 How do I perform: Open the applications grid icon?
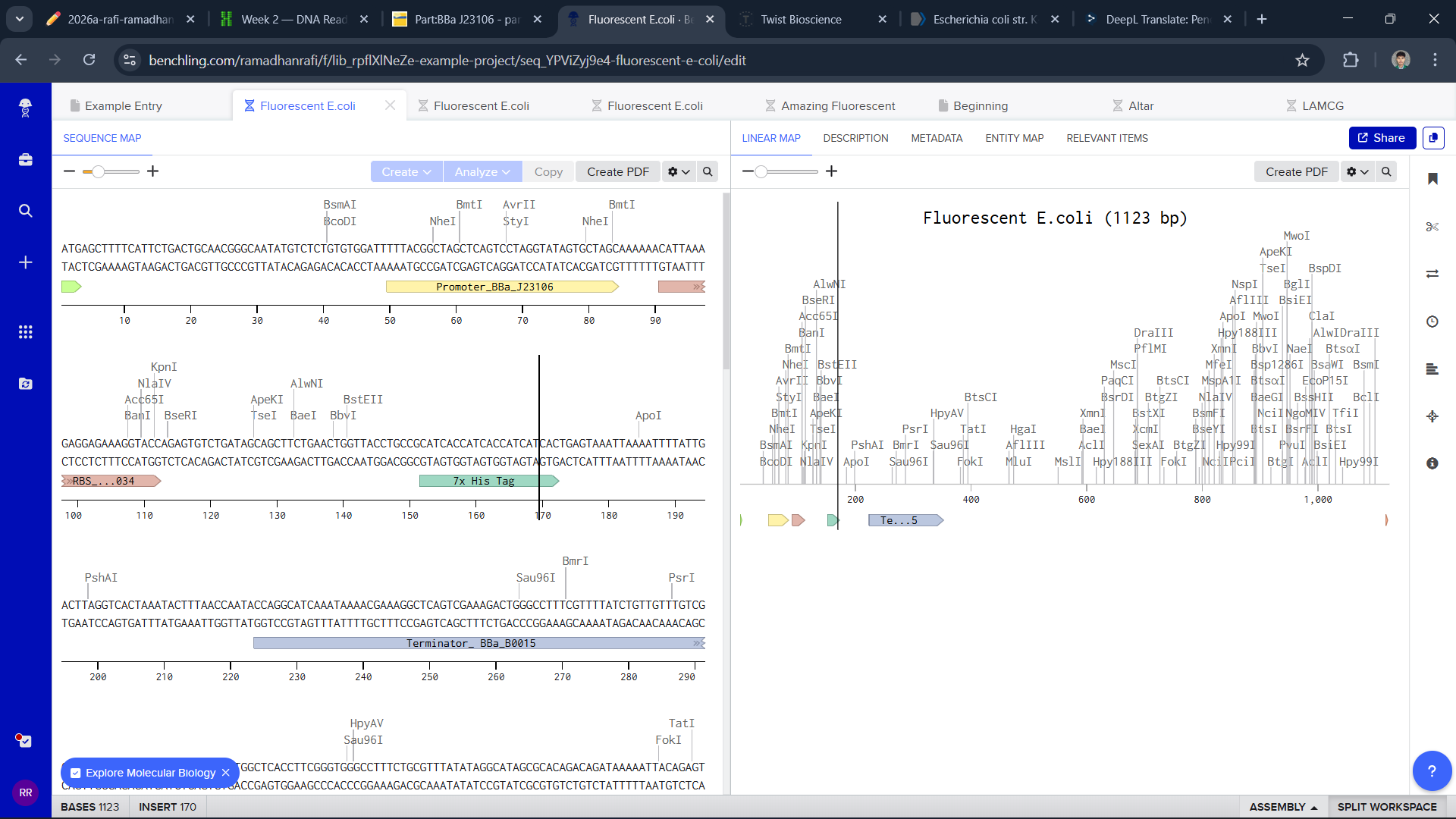(25, 332)
